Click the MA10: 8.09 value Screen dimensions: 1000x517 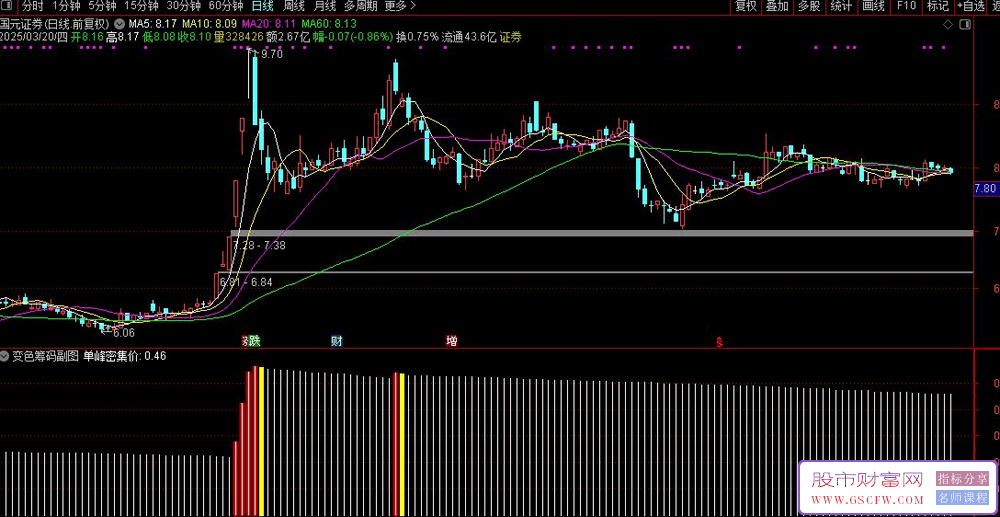point(208,23)
